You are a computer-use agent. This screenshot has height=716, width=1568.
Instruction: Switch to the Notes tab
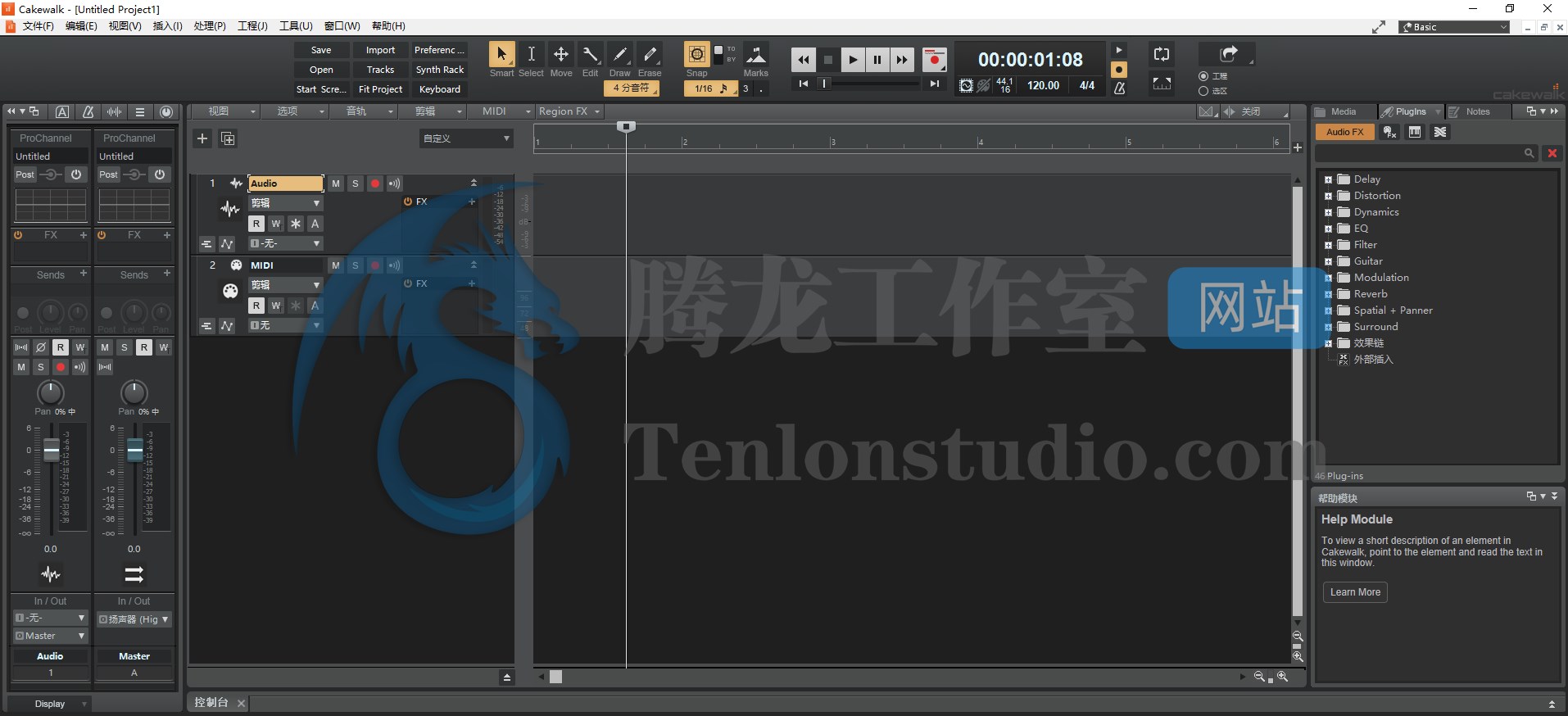click(1478, 111)
